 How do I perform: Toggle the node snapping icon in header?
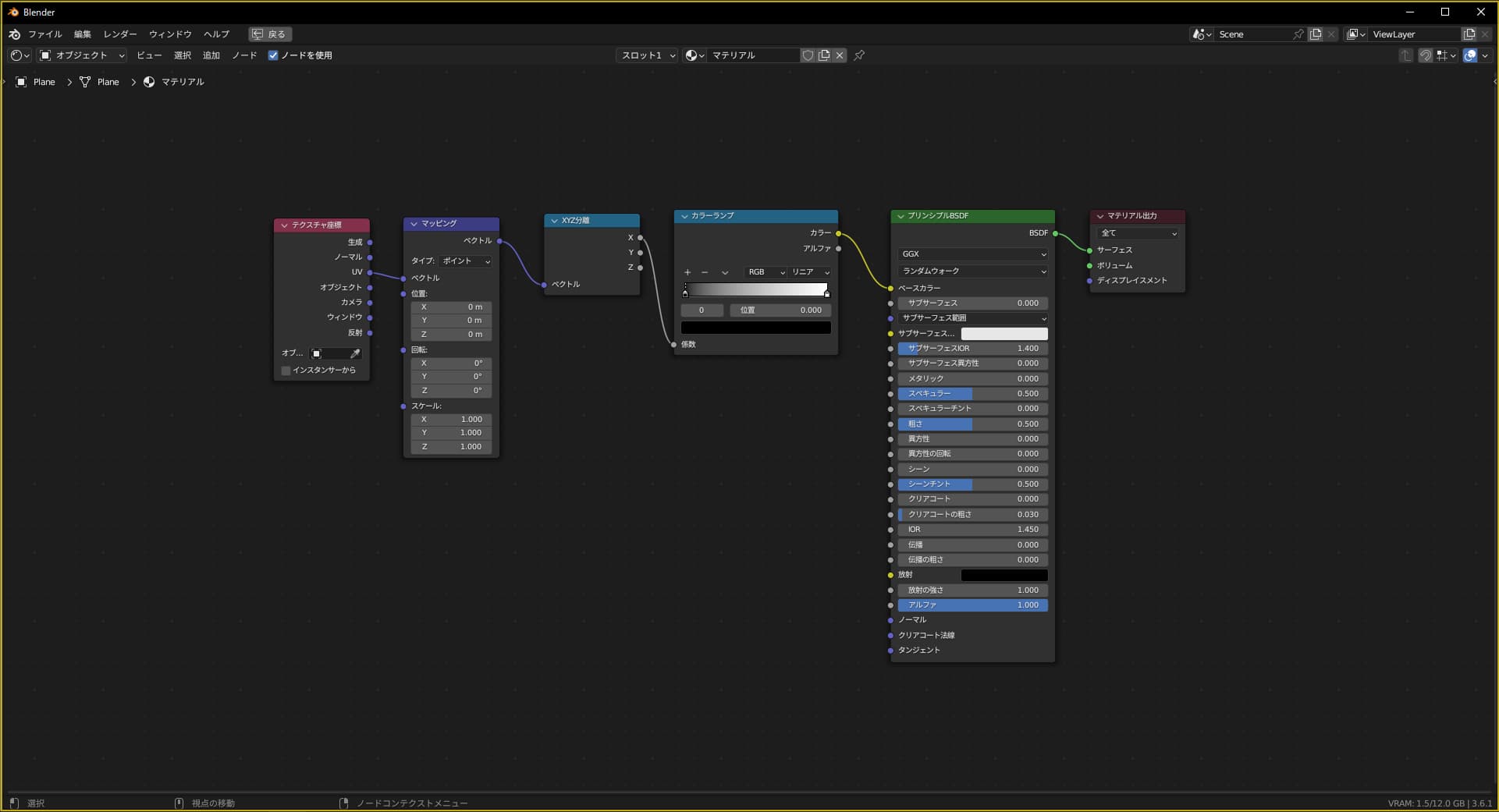pyautogui.click(x=1426, y=55)
